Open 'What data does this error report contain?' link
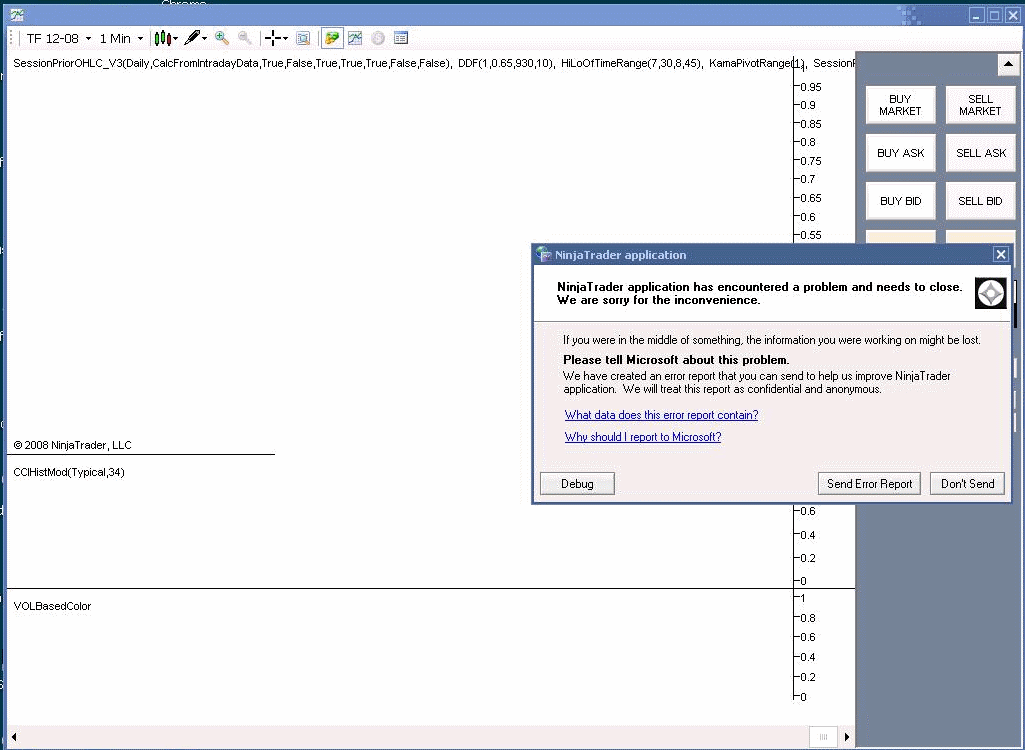Viewport: 1025px width, 750px height. coord(662,415)
